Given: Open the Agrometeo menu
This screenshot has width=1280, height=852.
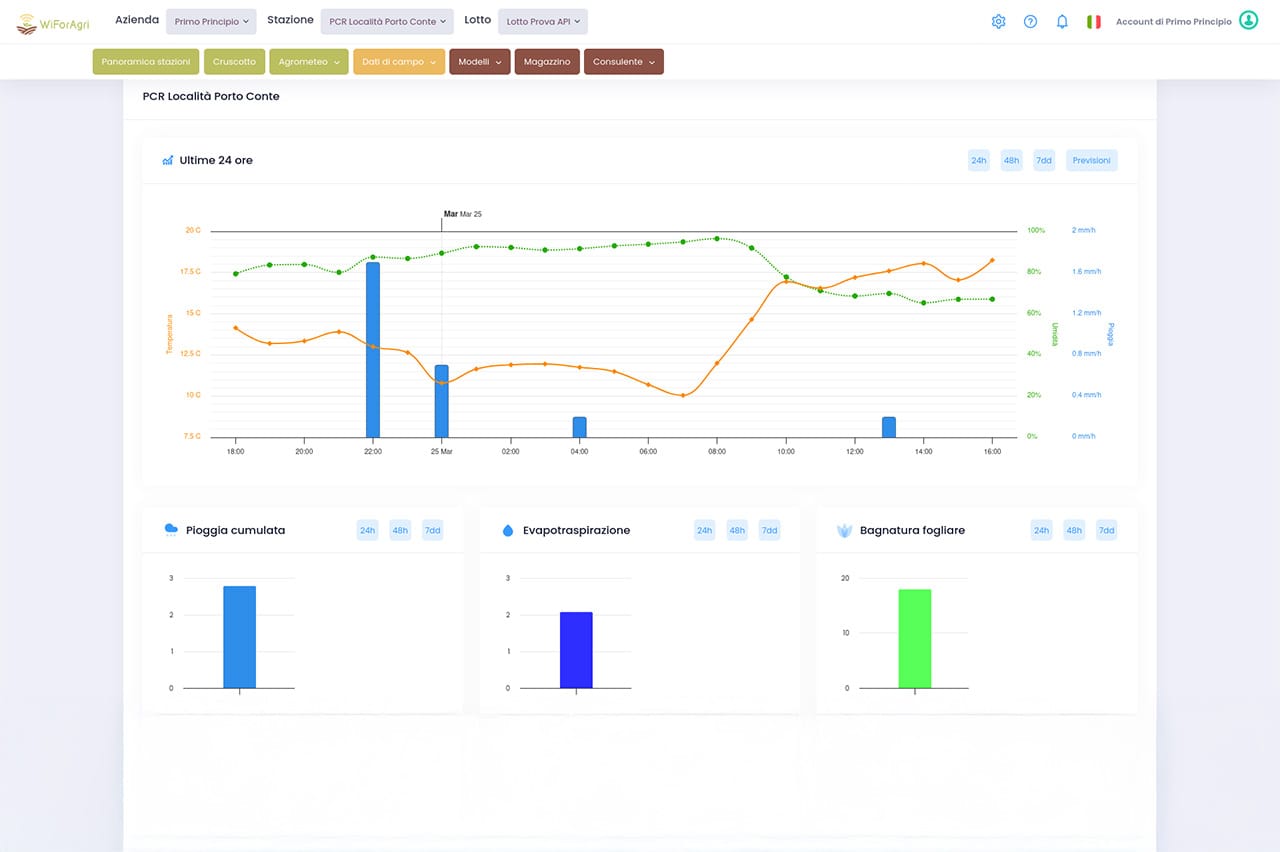Looking at the screenshot, I should 308,62.
